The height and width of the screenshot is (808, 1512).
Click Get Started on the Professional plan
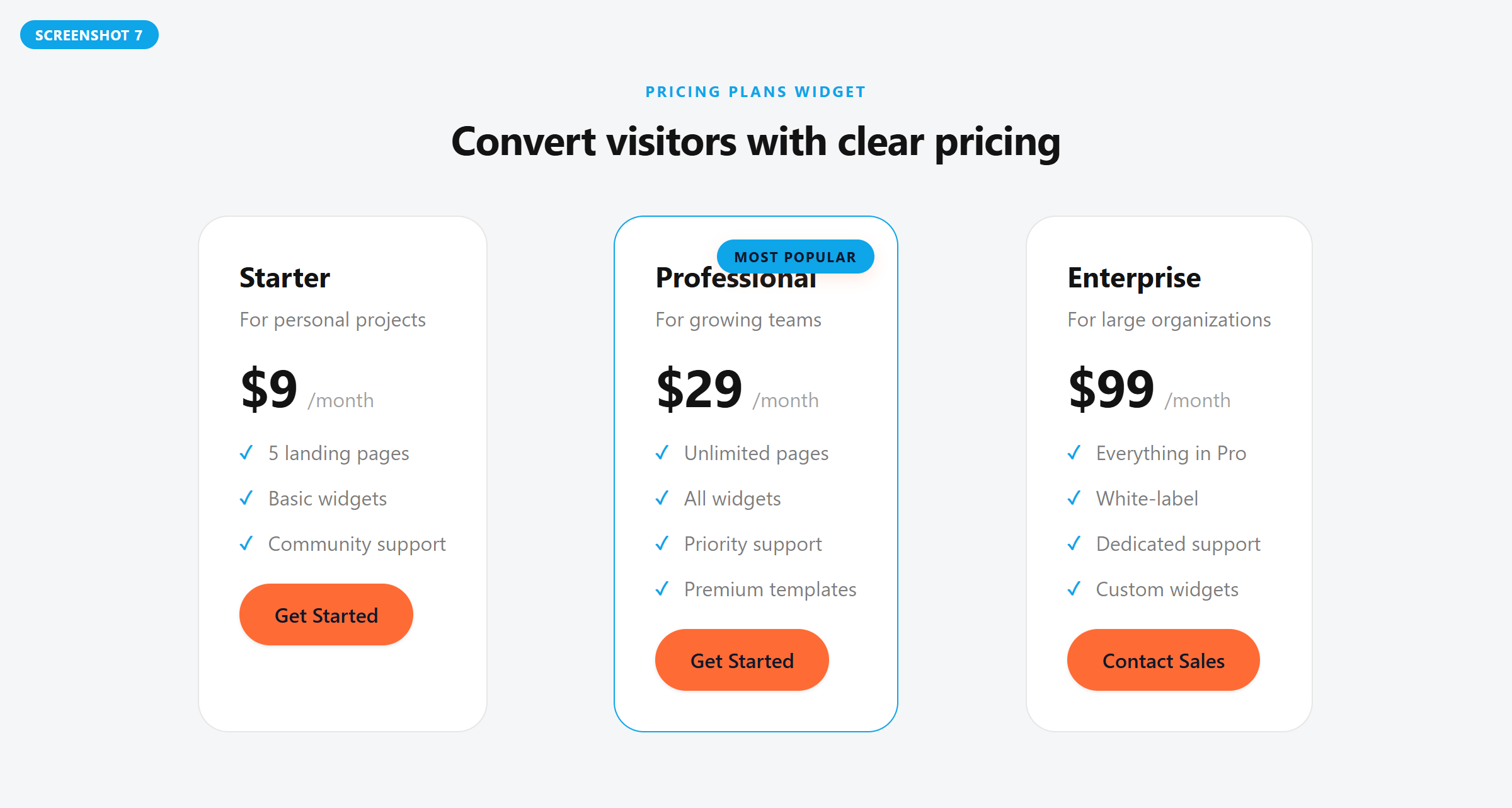(x=742, y=660)
